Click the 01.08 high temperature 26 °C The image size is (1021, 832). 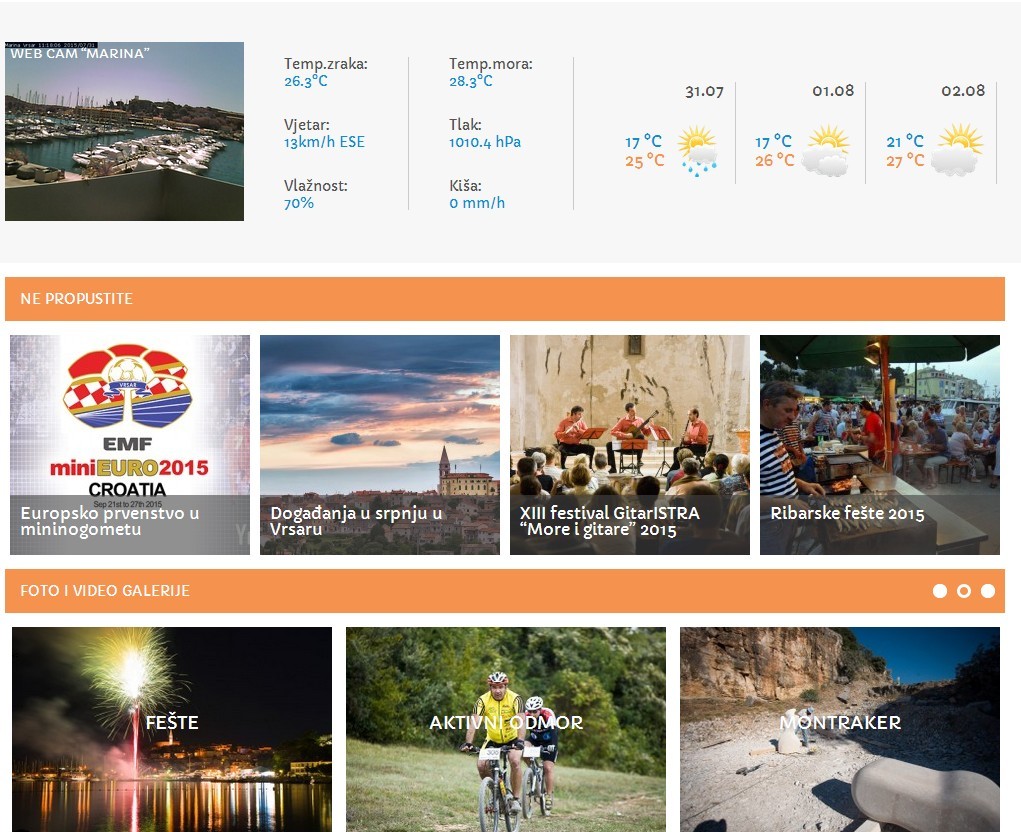tap(774, 159)
